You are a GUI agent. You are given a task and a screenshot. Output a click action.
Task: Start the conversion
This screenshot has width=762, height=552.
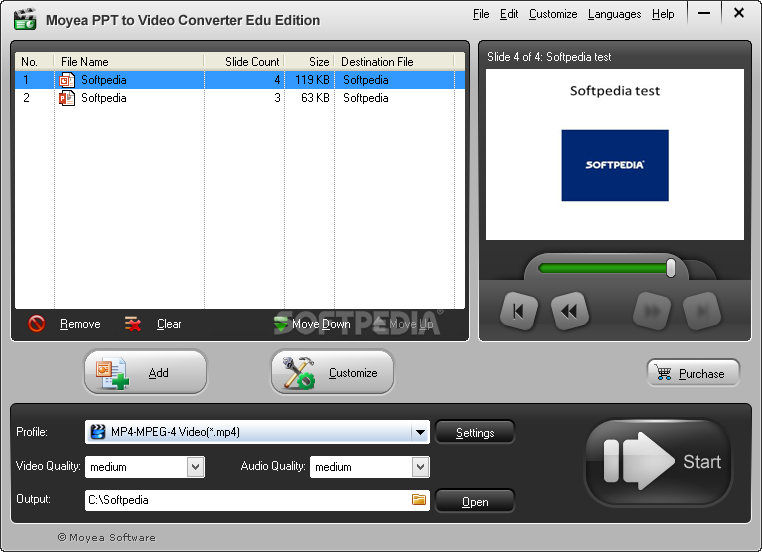pyautogui.click(x=658, y=462)
